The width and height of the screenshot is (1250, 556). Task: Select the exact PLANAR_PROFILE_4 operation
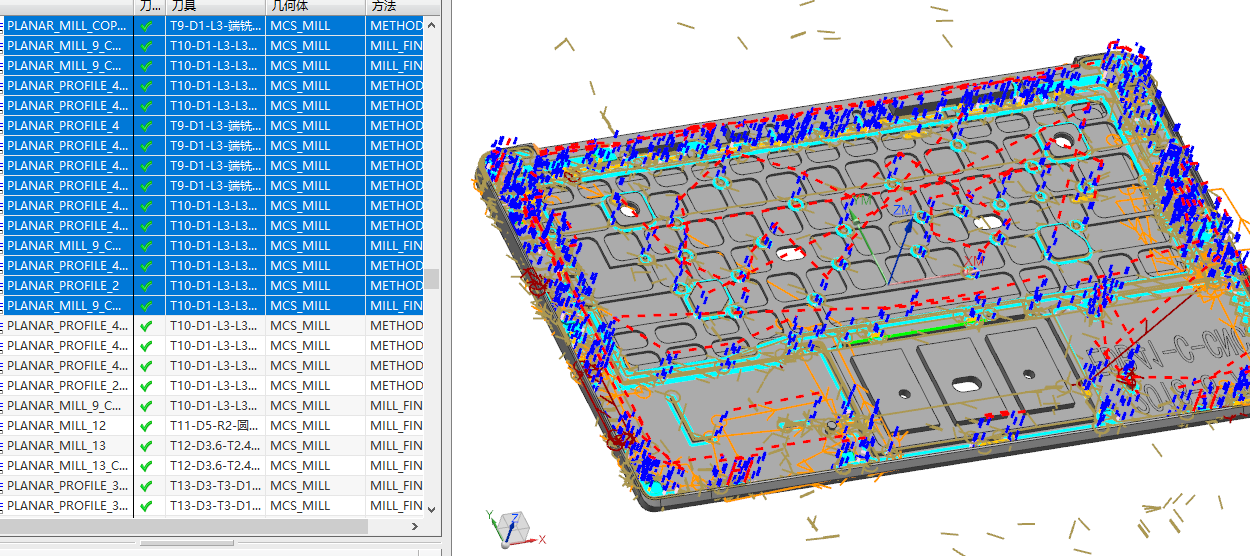coord(212,125)
